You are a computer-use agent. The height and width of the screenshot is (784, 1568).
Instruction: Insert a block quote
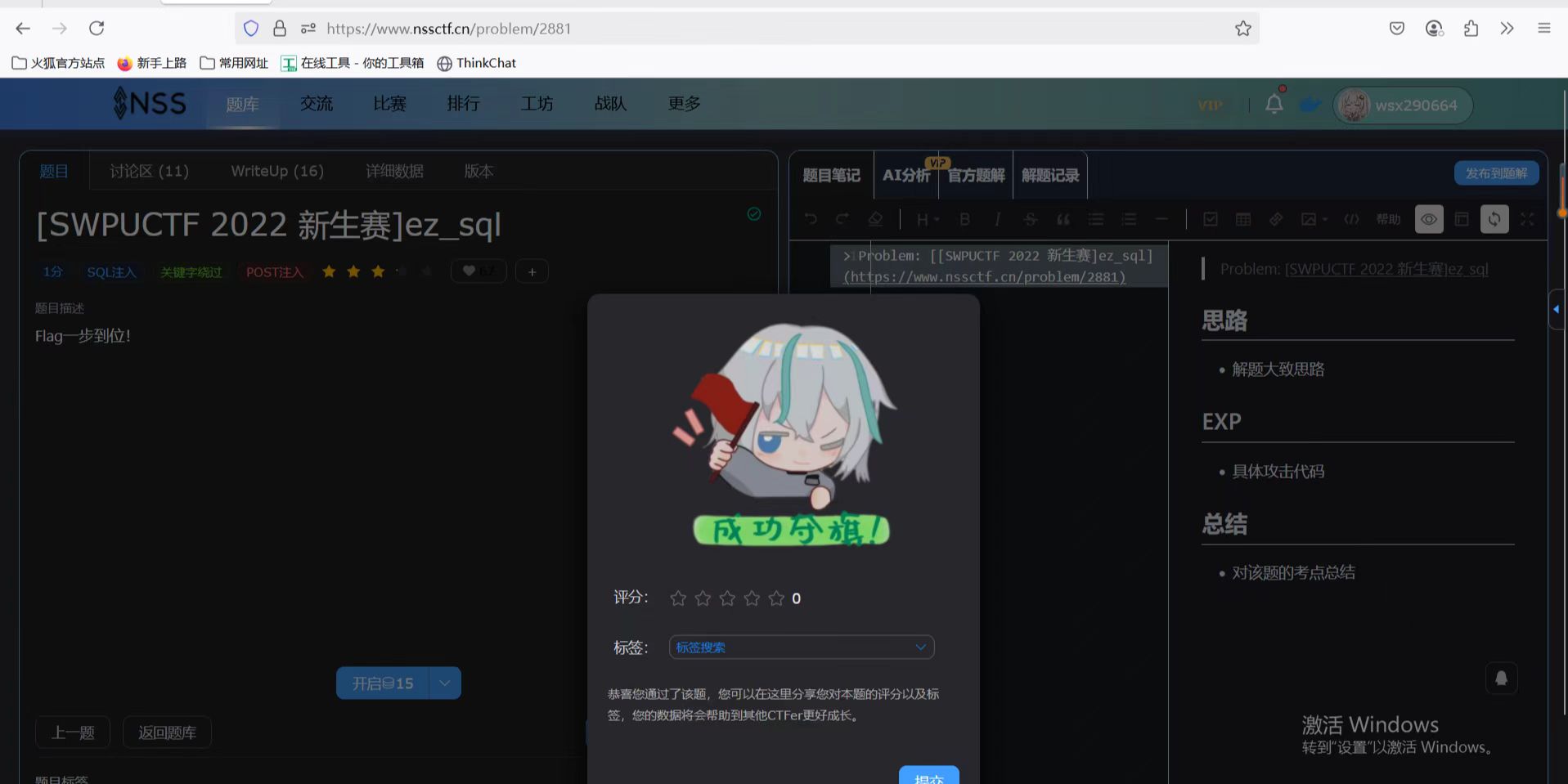pyautogui.click(x=1063, y=219)
